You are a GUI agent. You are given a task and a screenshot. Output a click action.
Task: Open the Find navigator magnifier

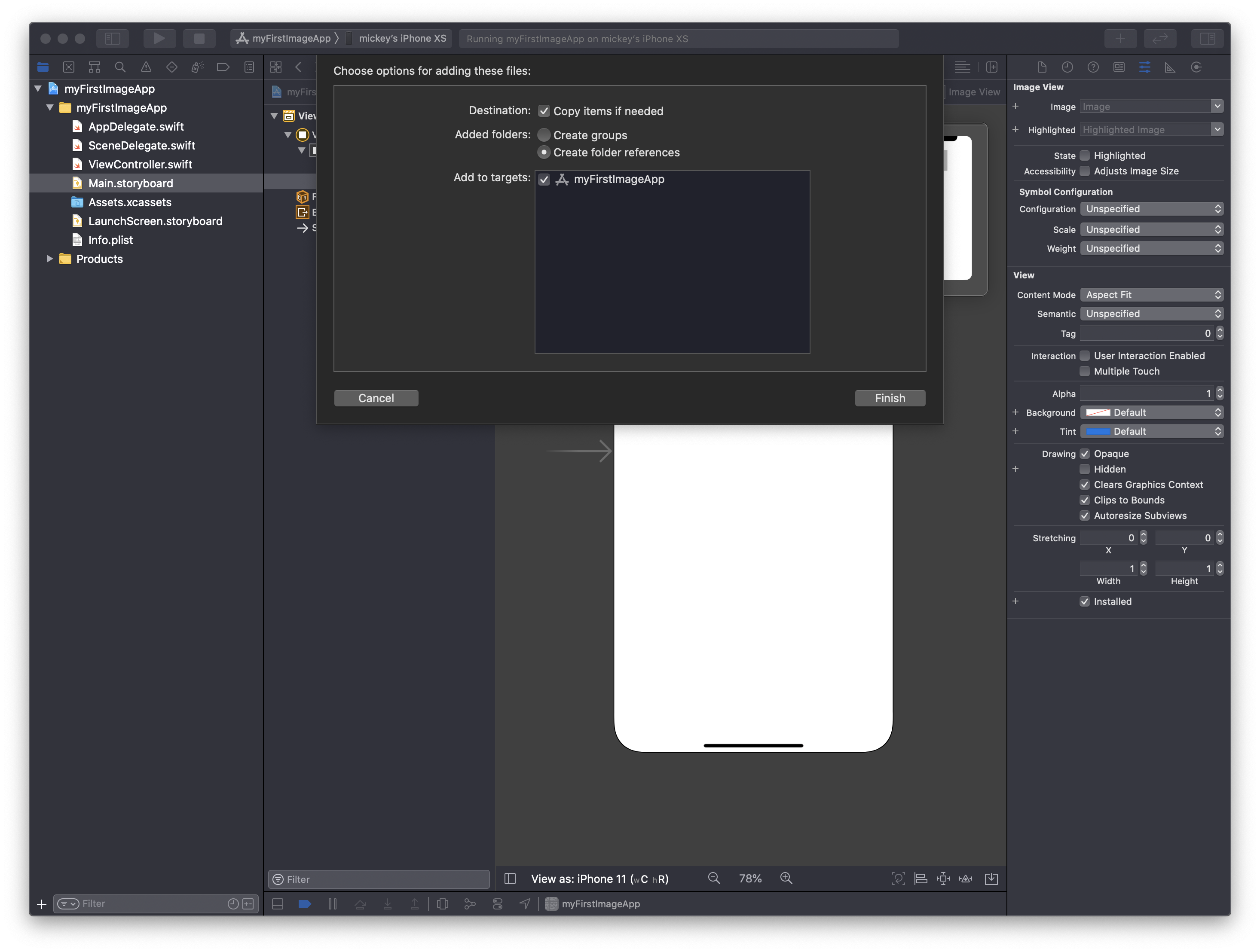click(120, 67)
